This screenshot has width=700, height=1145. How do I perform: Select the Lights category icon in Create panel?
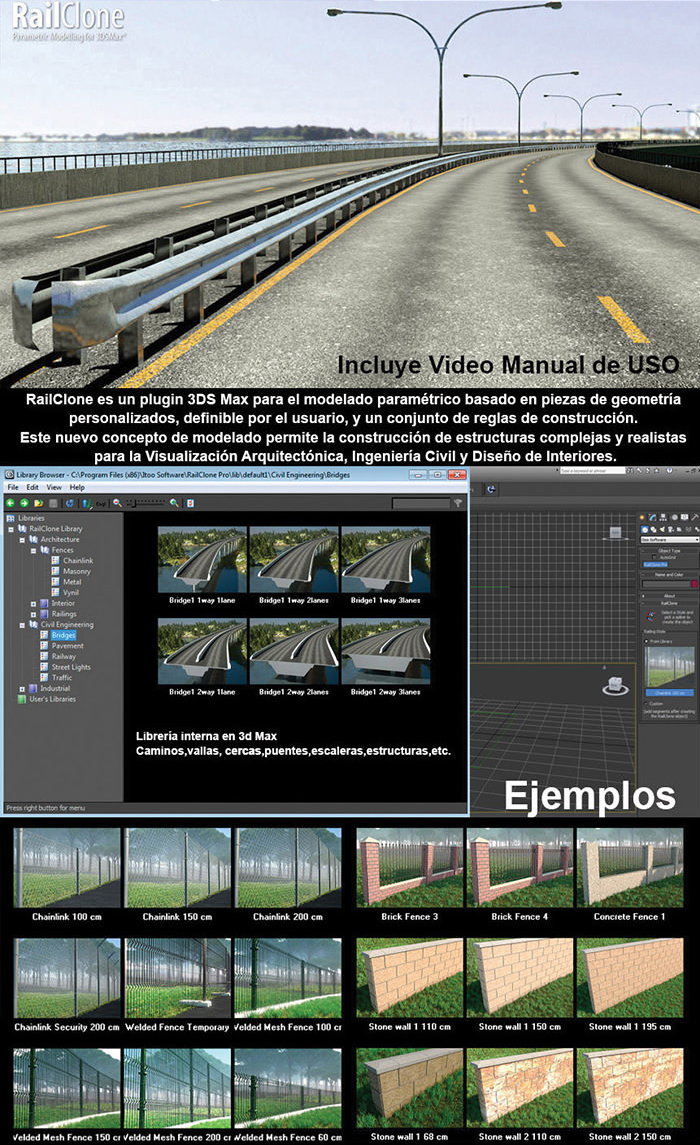(x=662, y=529)
